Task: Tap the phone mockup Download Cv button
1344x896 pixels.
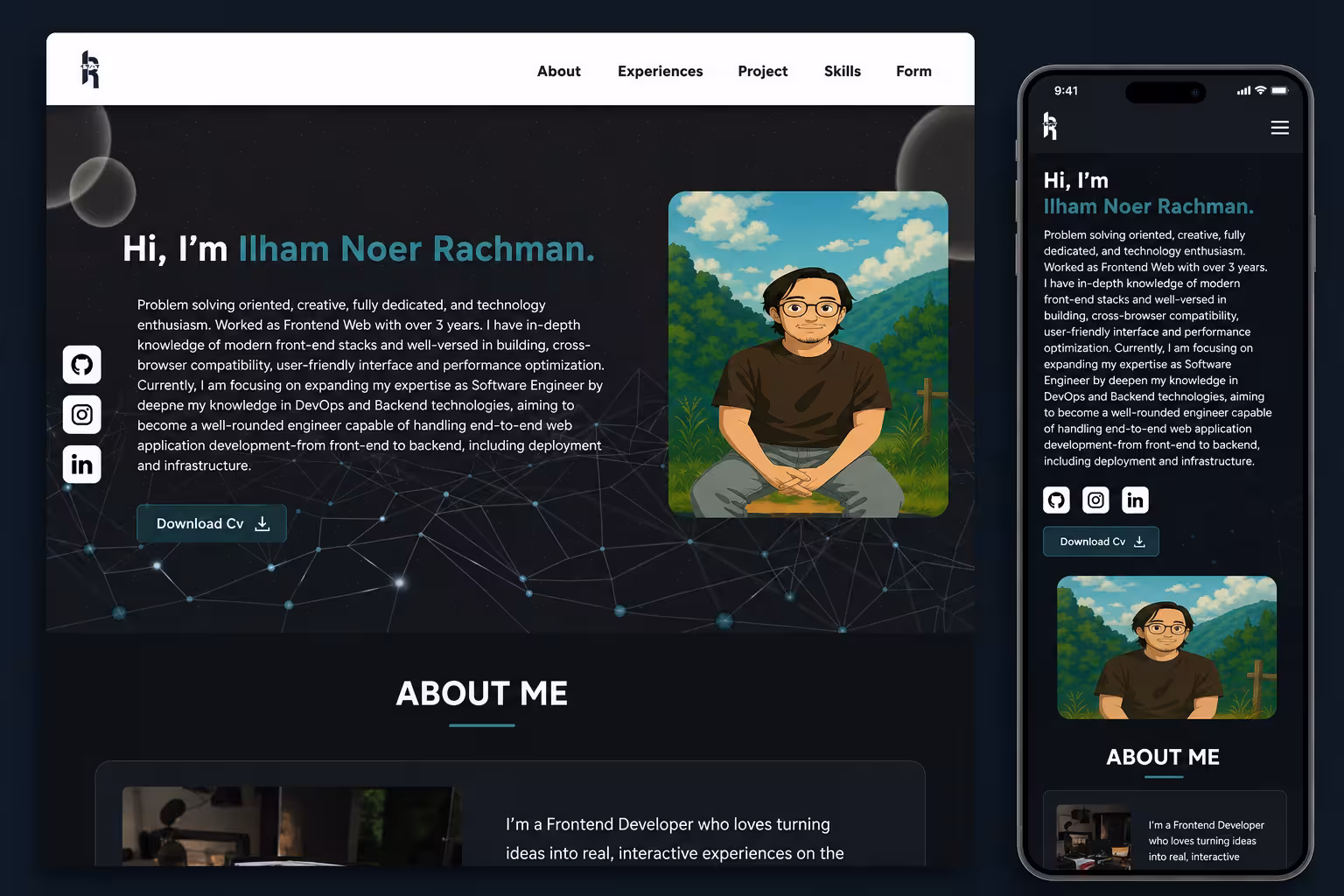Action: point(1101,542)
